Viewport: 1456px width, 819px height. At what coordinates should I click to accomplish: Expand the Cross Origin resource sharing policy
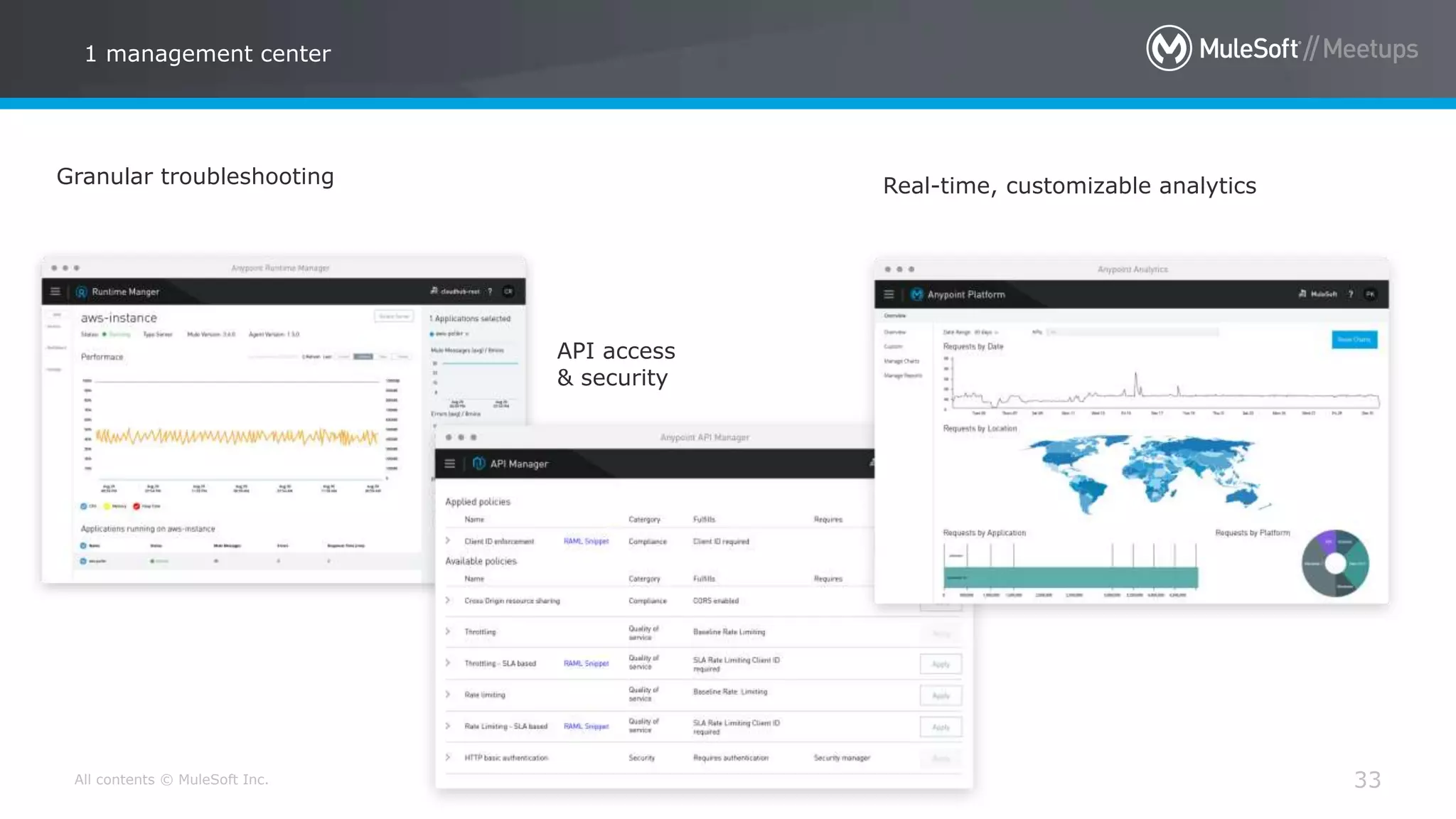click(448, 601)
